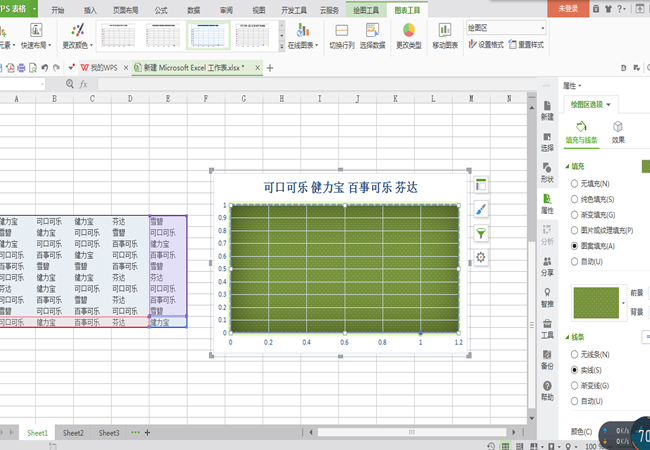The height and width of the screenshot is (450, 650).
Task: Select the Solid fill (纯色填充) radio option
Action: [574, 199]
